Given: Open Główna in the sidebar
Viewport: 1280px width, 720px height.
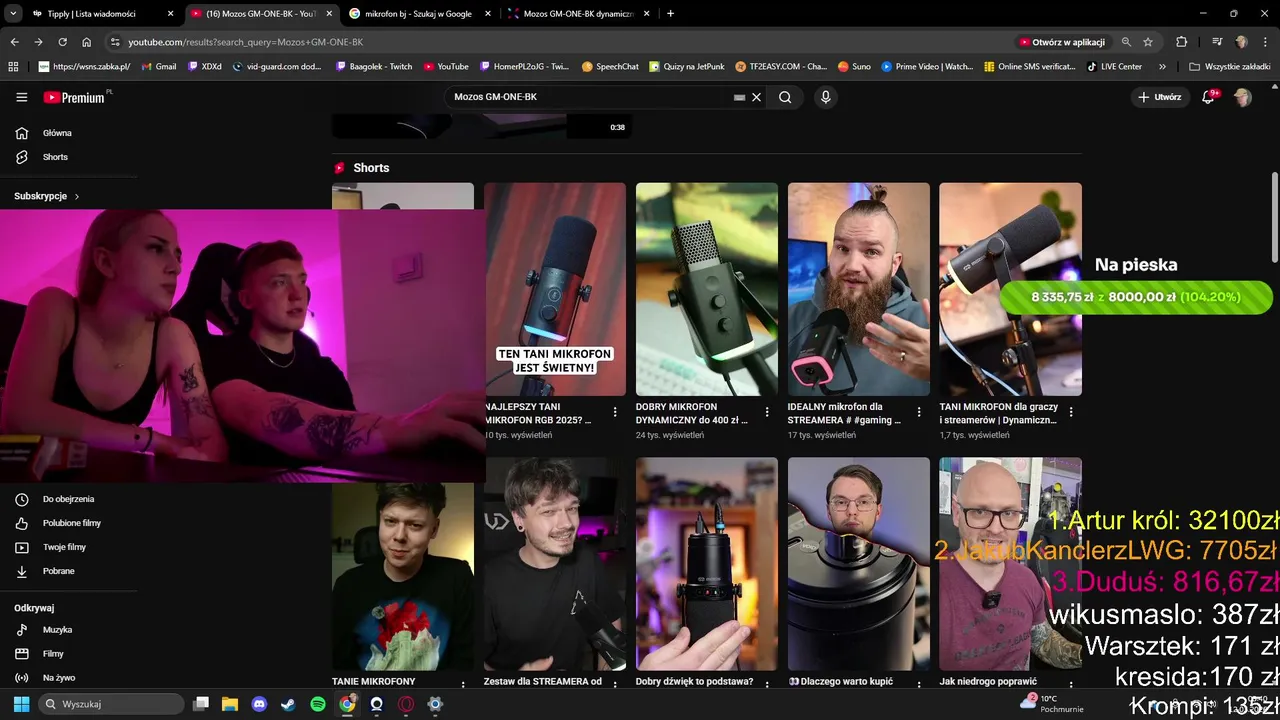Looking at the screenshot, I should [x=57, y=133].
